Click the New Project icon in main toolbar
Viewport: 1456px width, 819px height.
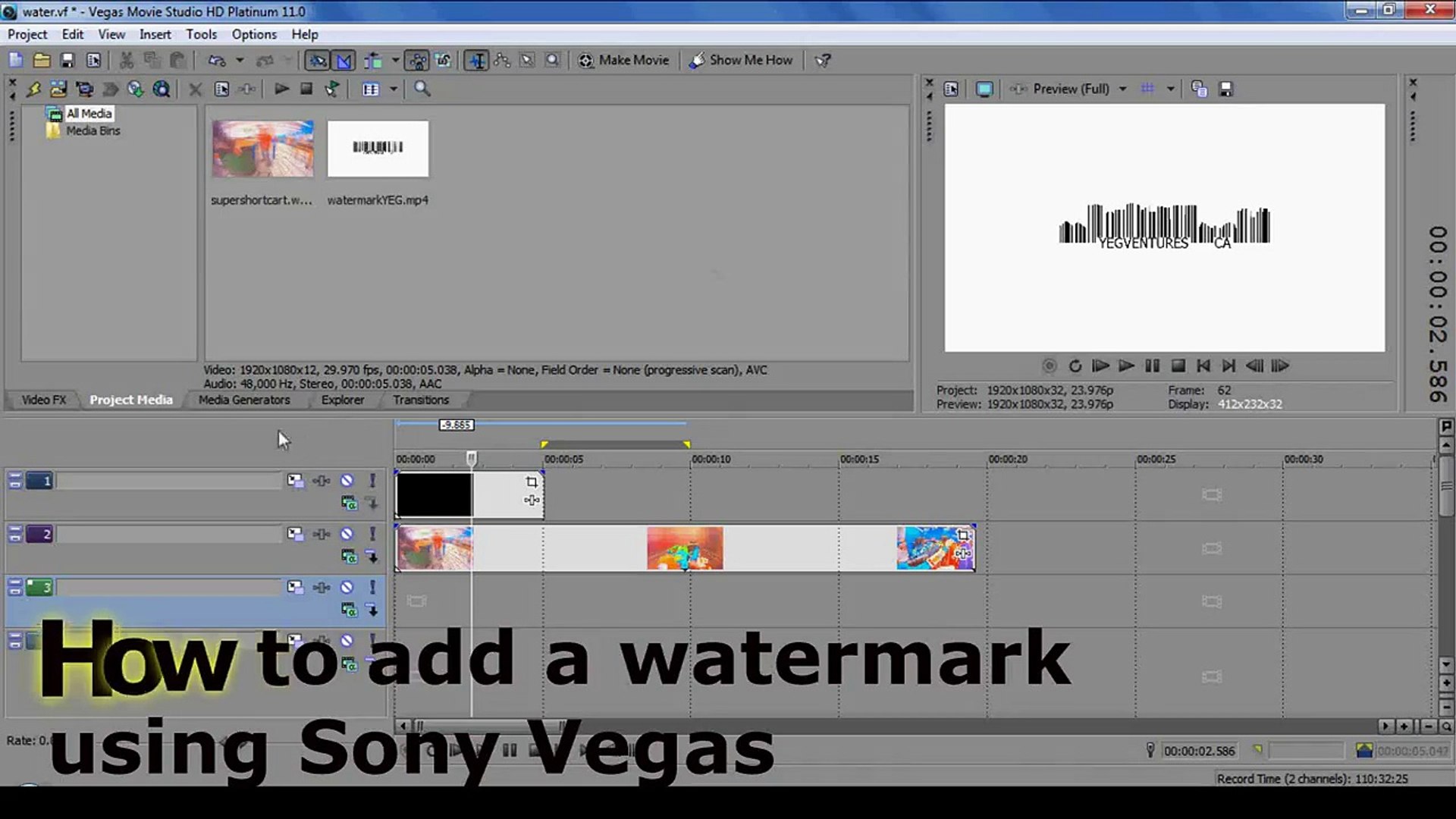tap(16, 60)
